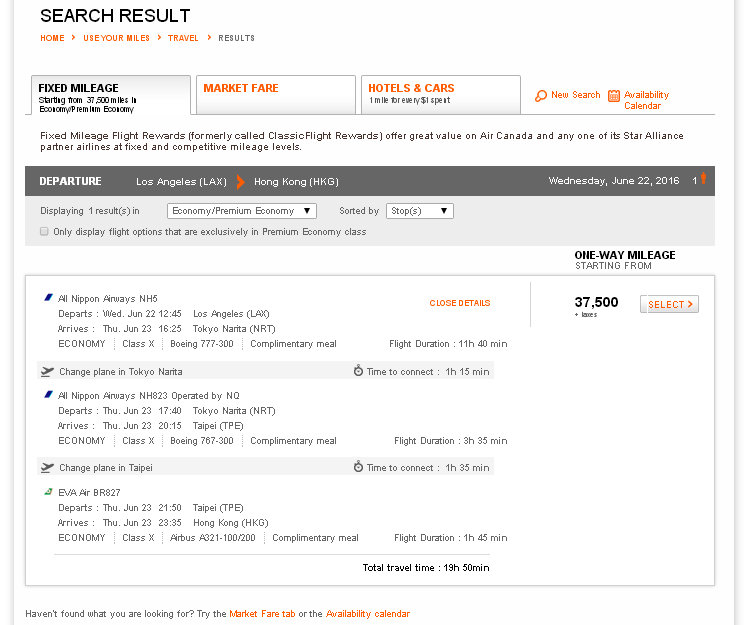Click the Wednesday, June 22, 2016 date
Screen dimensions: 750x625
click(614, 181)
